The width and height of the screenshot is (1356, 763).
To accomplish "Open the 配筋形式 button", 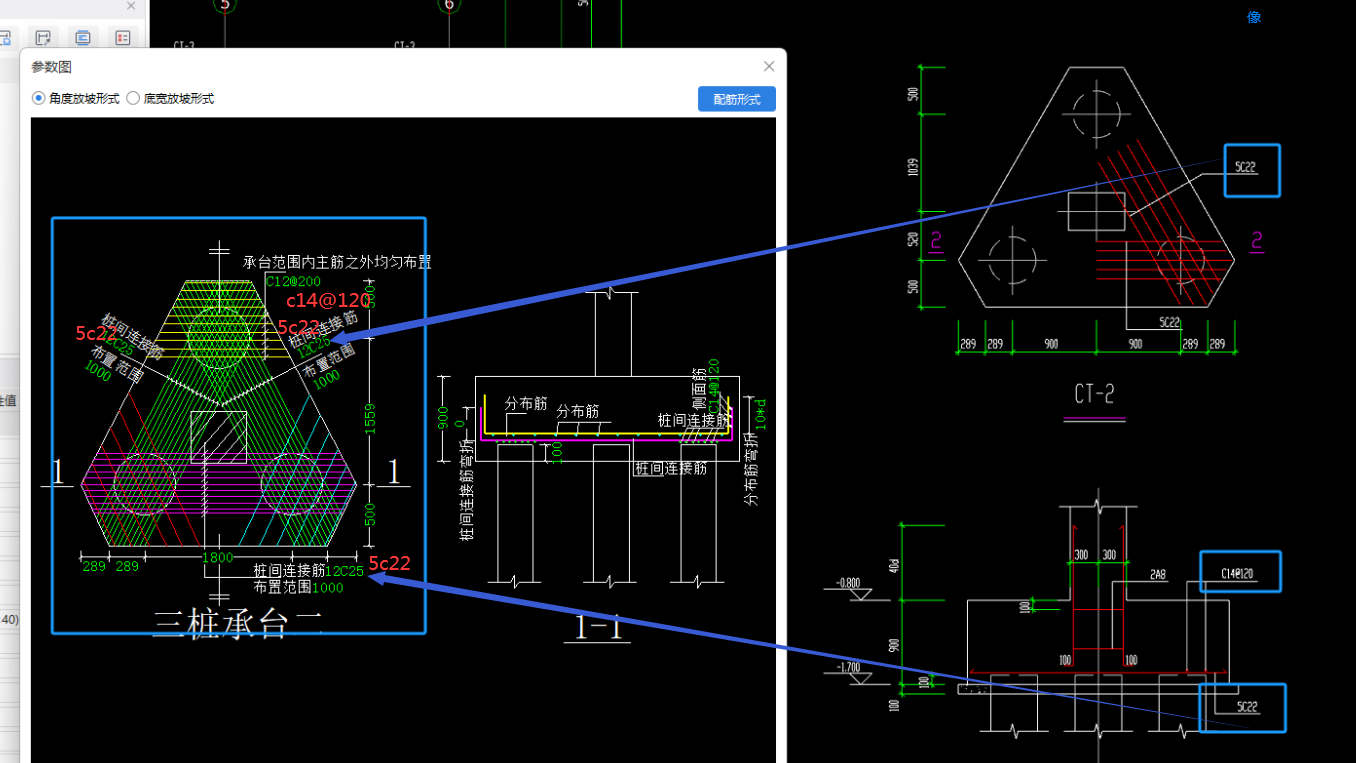I will (x=737, y=99).
